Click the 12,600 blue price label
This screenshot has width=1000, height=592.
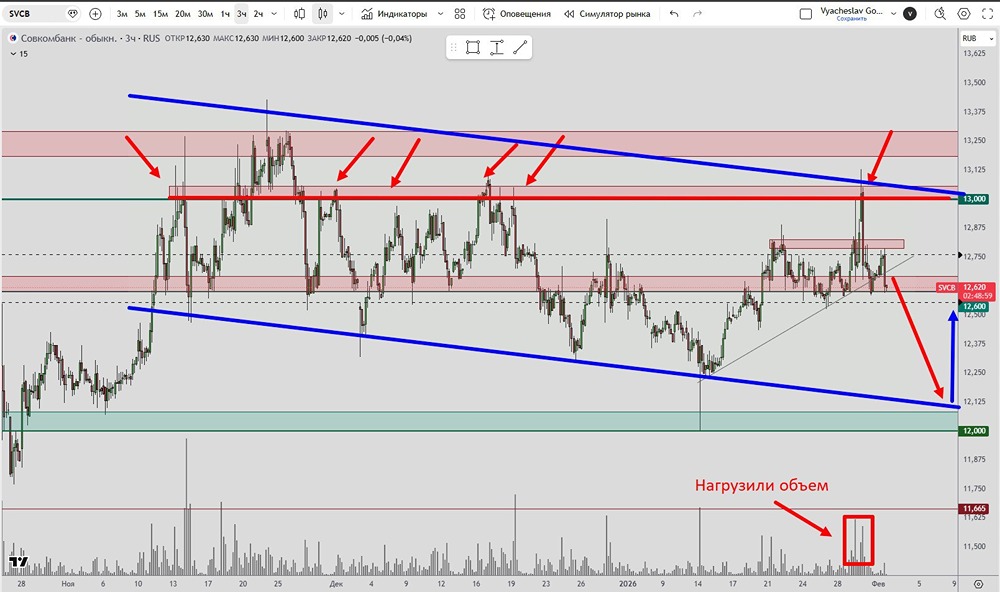click(x=974, y=306)
